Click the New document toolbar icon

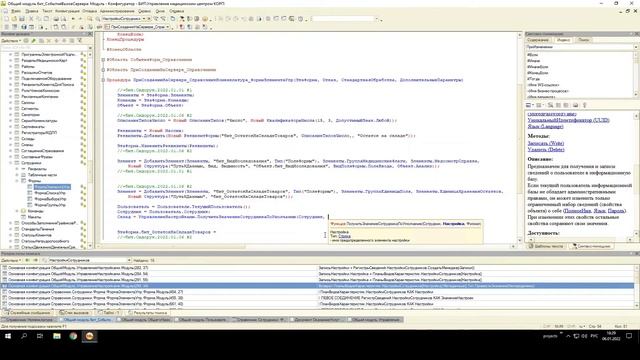click(6, 19)
